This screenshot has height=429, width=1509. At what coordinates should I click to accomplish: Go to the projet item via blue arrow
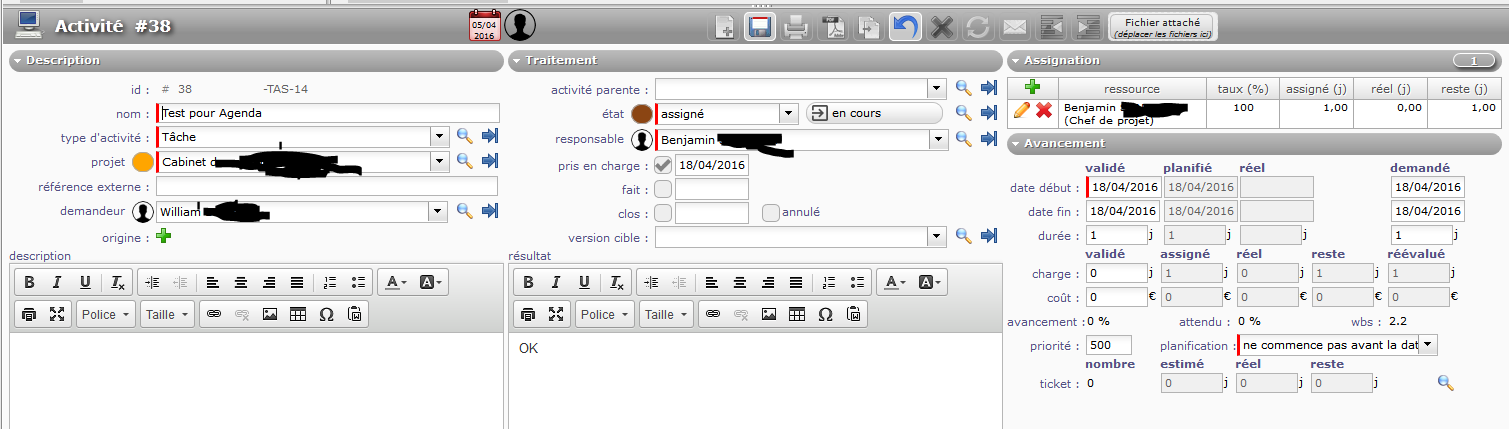click(x=490, y=160)
